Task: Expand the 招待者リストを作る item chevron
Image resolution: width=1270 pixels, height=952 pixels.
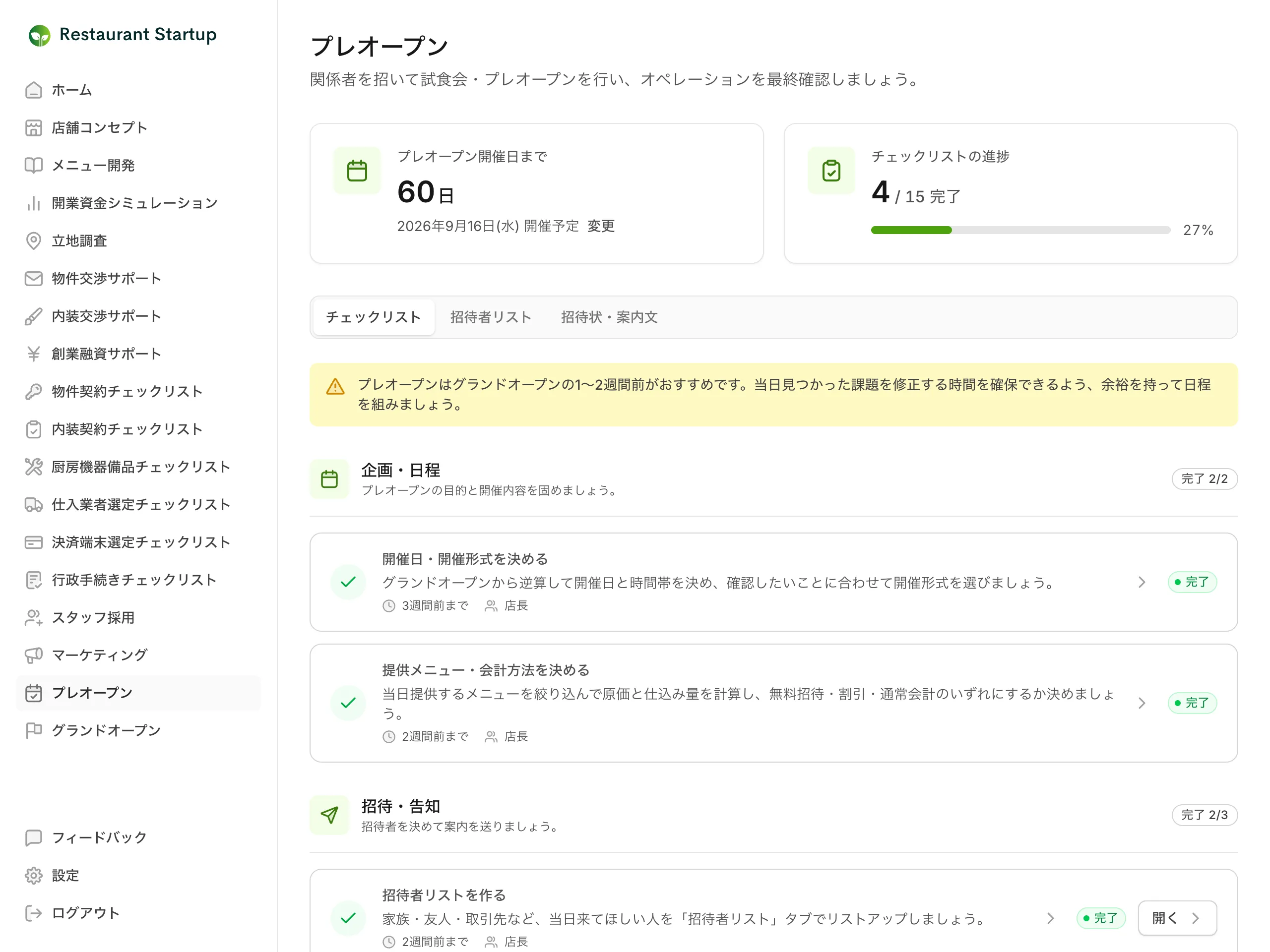Action: [x=1051, y=919]
